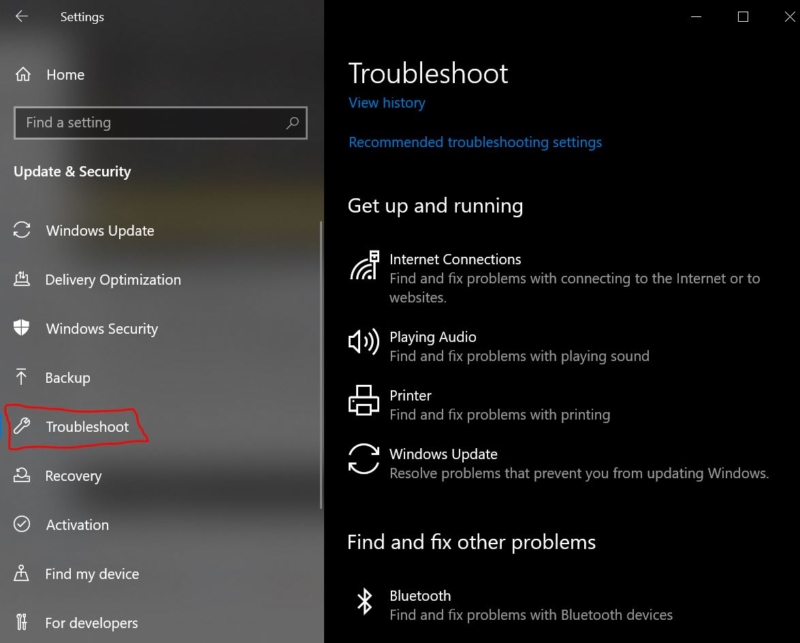The image size is (800, 643).
Task: Click the search magnifier icon
Action: tap(292, 122)
